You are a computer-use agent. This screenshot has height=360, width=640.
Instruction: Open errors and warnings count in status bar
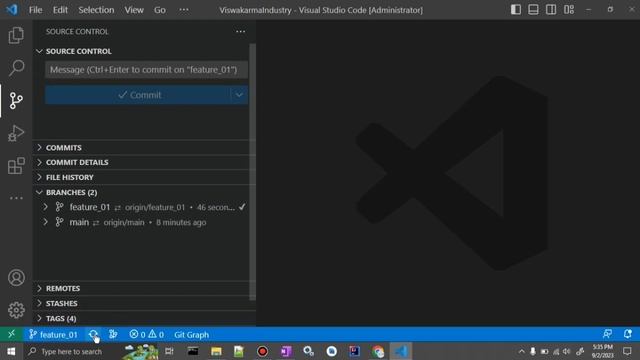pyautogui.click(x=147, y=335)
